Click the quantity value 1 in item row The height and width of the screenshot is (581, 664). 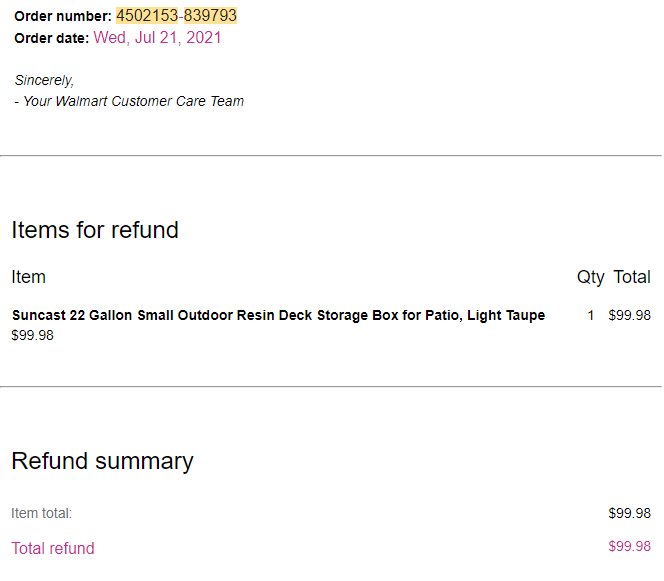tap(591, 315)
